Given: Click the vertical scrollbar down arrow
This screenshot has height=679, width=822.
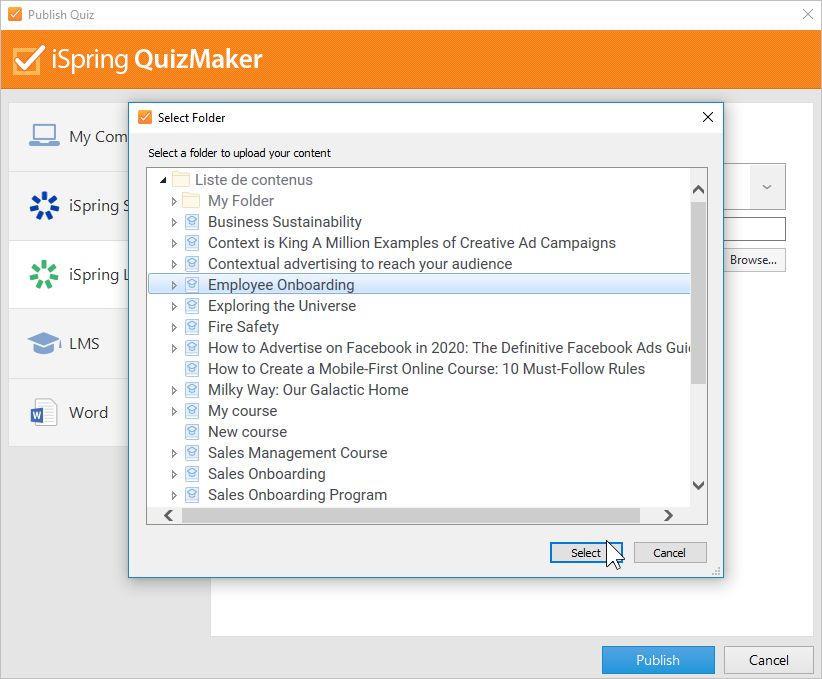Looking at the screenshot, I should (698, 485).
